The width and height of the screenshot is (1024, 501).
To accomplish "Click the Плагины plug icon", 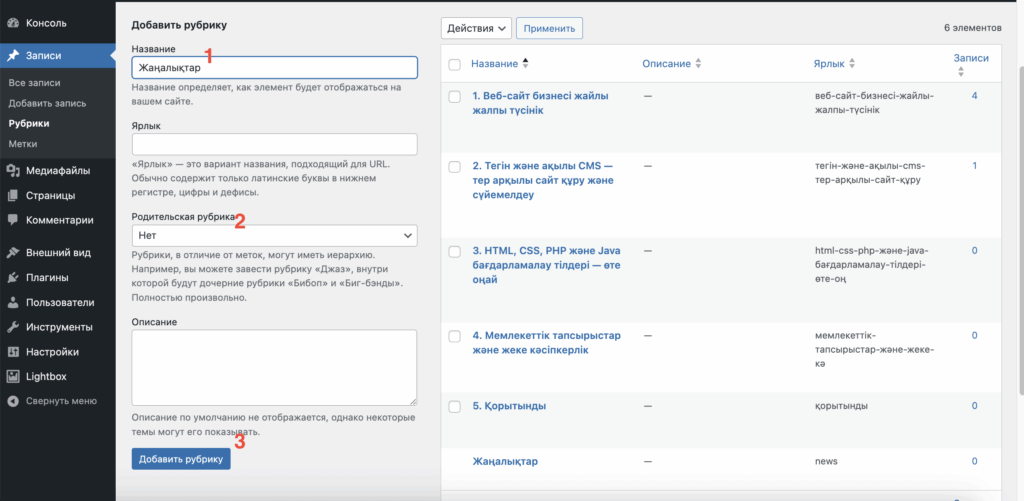I will point(13,278).
